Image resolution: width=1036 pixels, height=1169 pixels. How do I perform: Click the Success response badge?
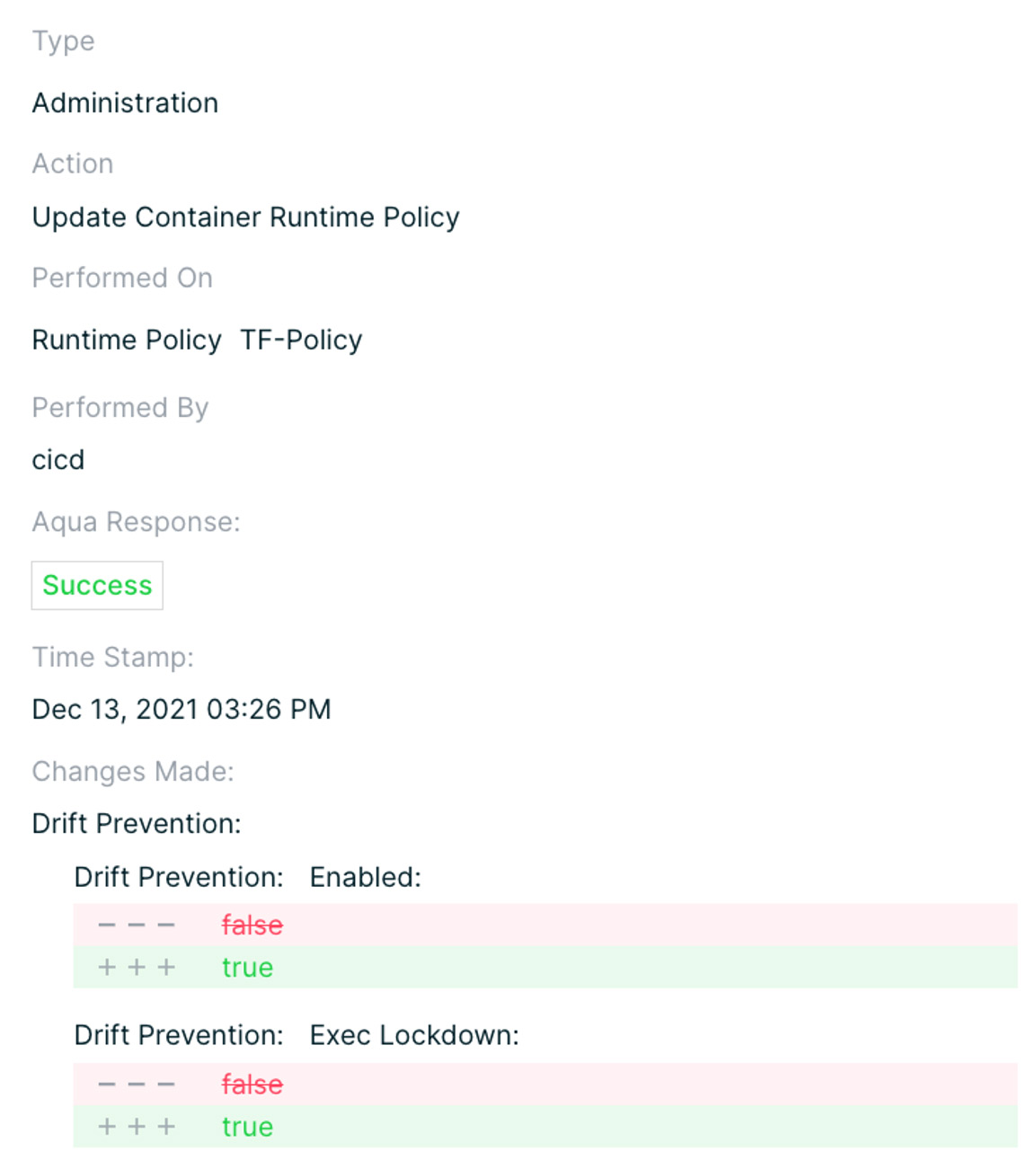click(97, 585)
